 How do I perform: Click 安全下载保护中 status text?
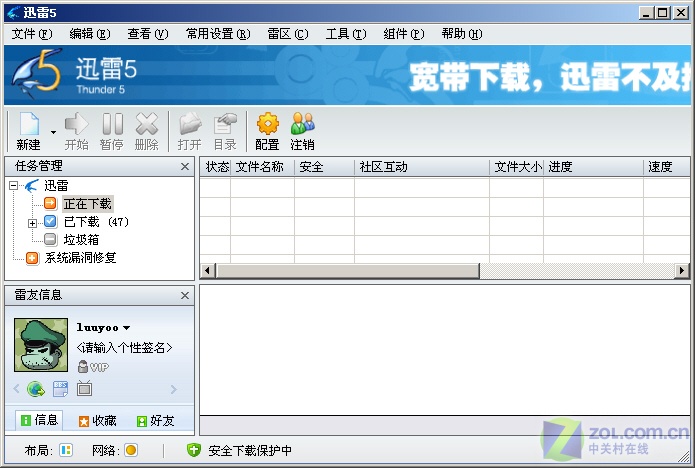tap(250, 451)
